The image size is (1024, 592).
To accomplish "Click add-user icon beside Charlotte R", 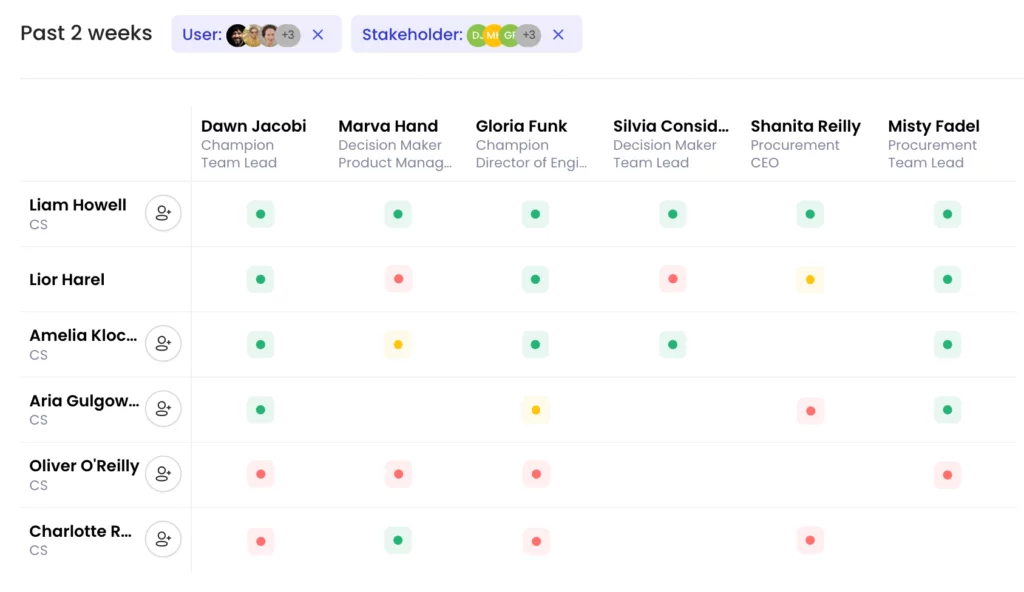I will [x=163, y=540].
